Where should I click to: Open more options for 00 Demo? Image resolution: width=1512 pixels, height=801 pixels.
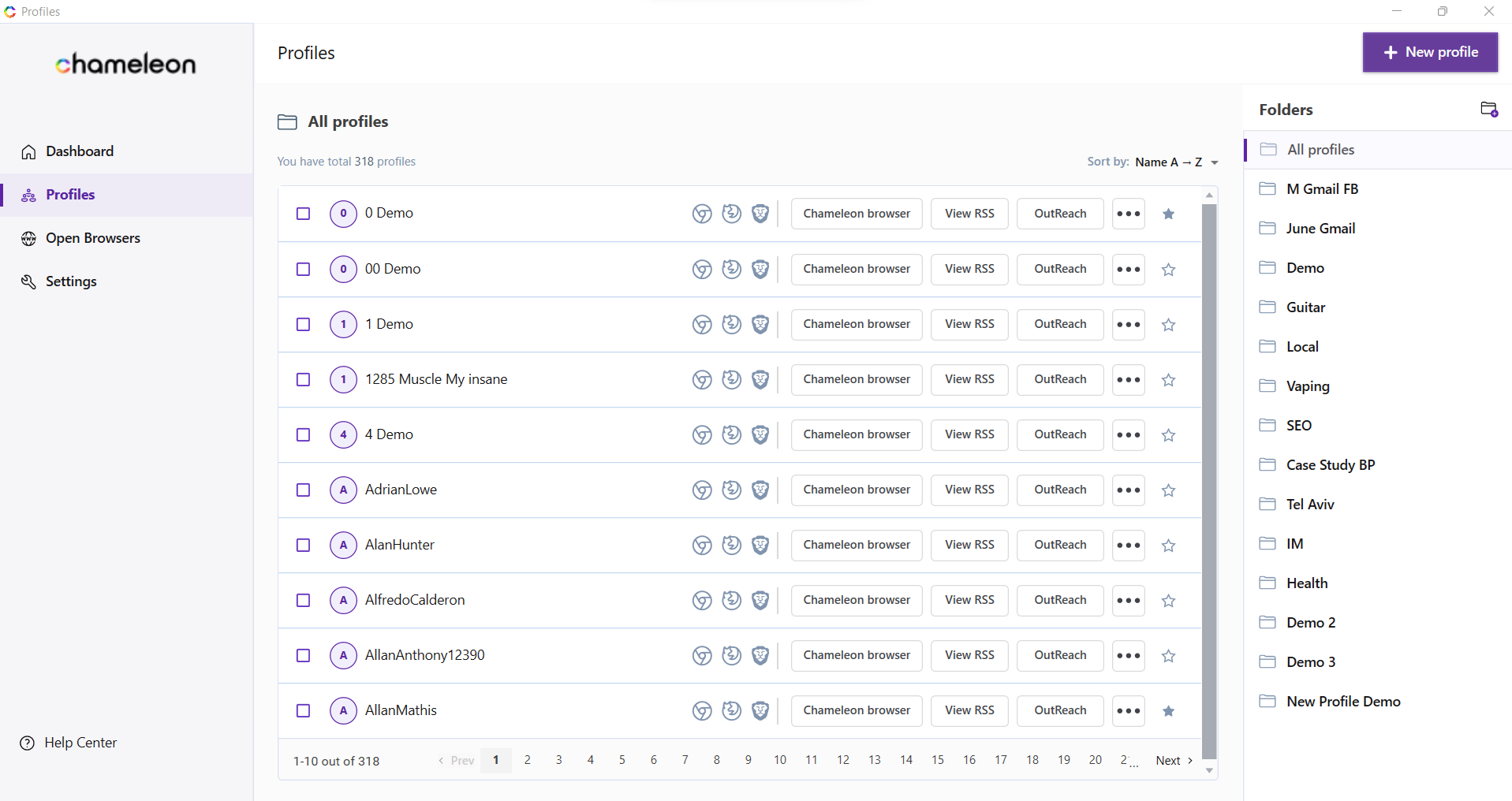1129,269
